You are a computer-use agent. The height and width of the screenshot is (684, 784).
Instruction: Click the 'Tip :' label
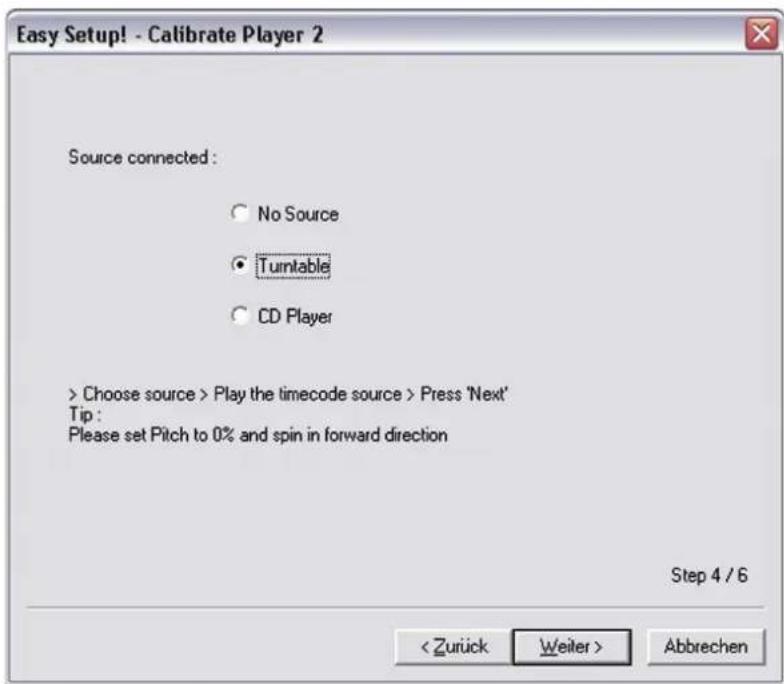coord(84,414)
